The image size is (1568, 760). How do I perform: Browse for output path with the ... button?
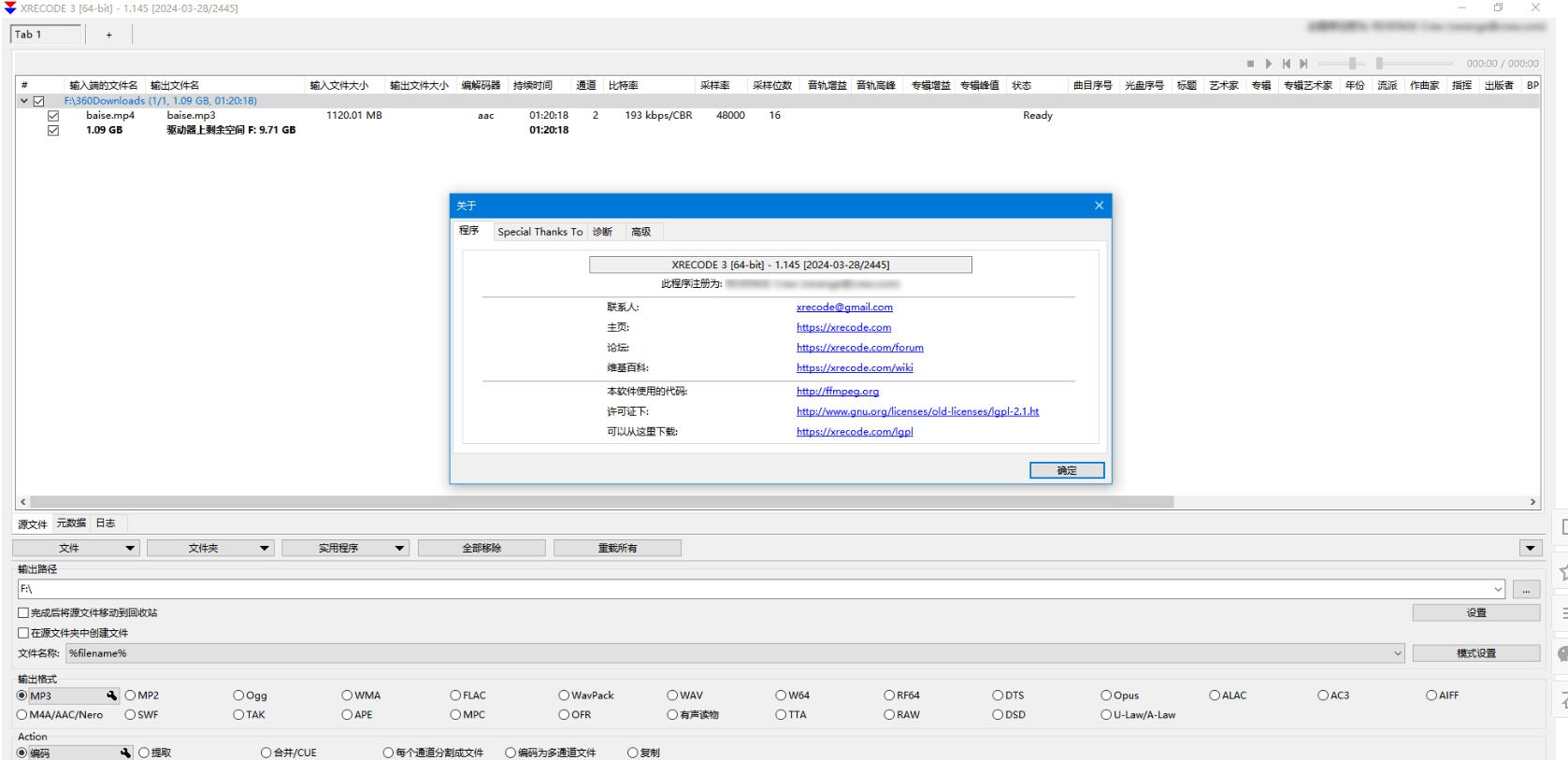point(1526,590)
